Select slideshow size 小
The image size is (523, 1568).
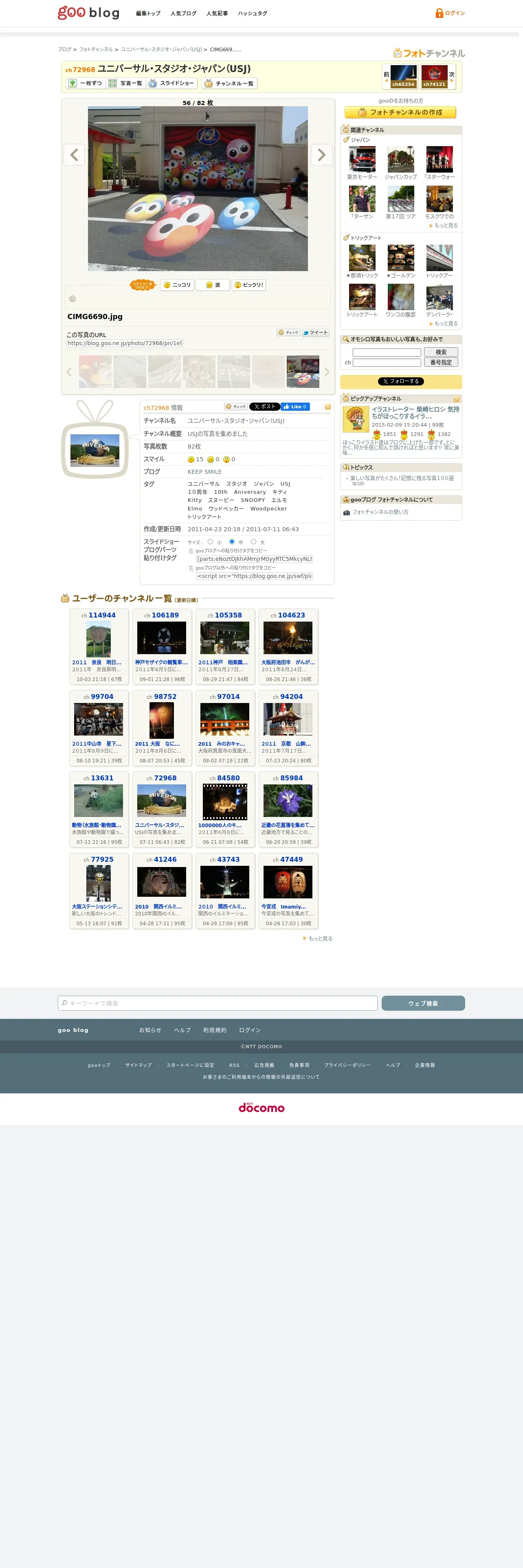click(210, 542)
